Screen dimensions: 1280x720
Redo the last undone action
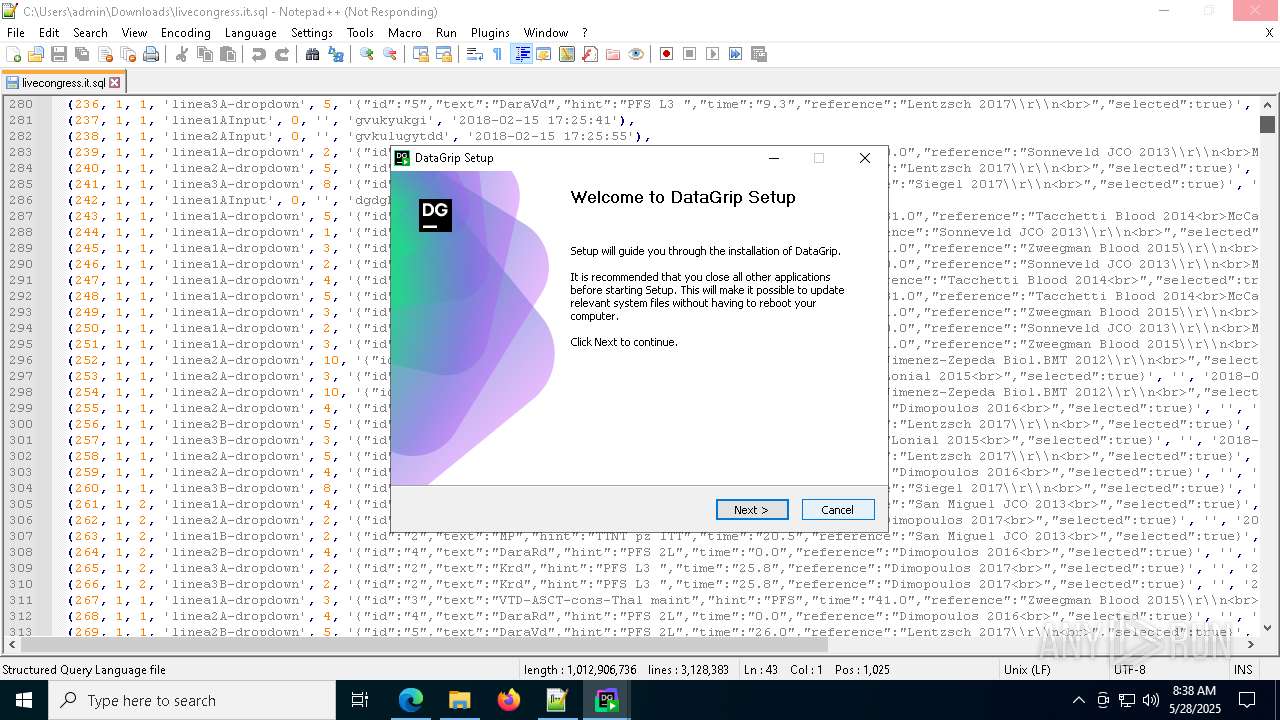pyautogui.click(x=282, y=54)
